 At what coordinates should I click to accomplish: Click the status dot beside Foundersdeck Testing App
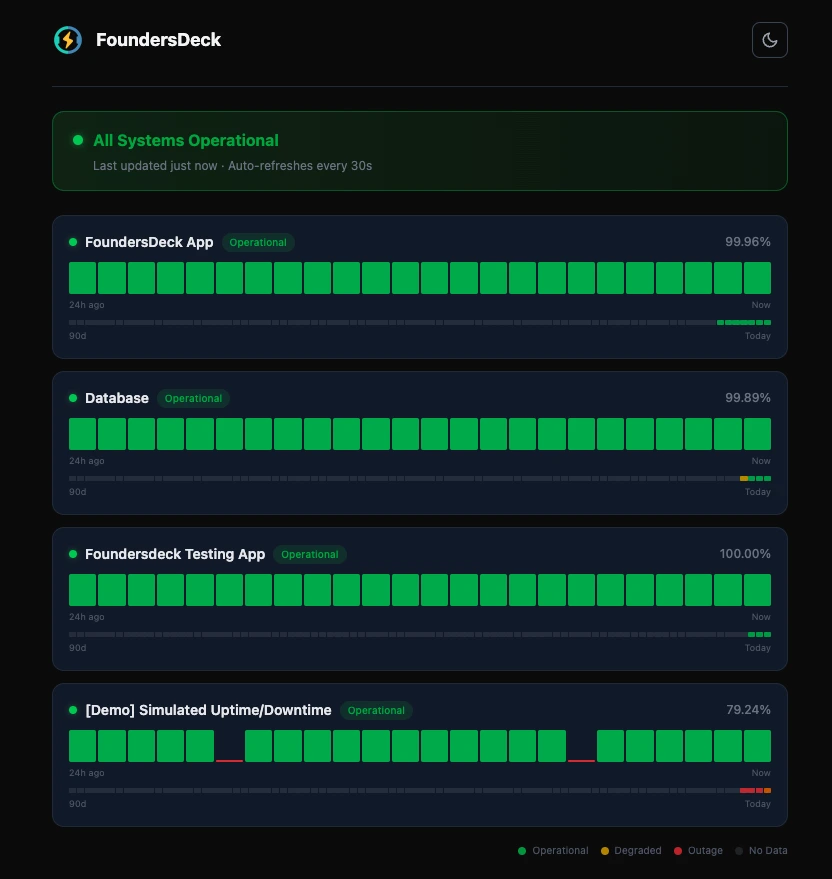pyautogui.click(x=72, y=554)
